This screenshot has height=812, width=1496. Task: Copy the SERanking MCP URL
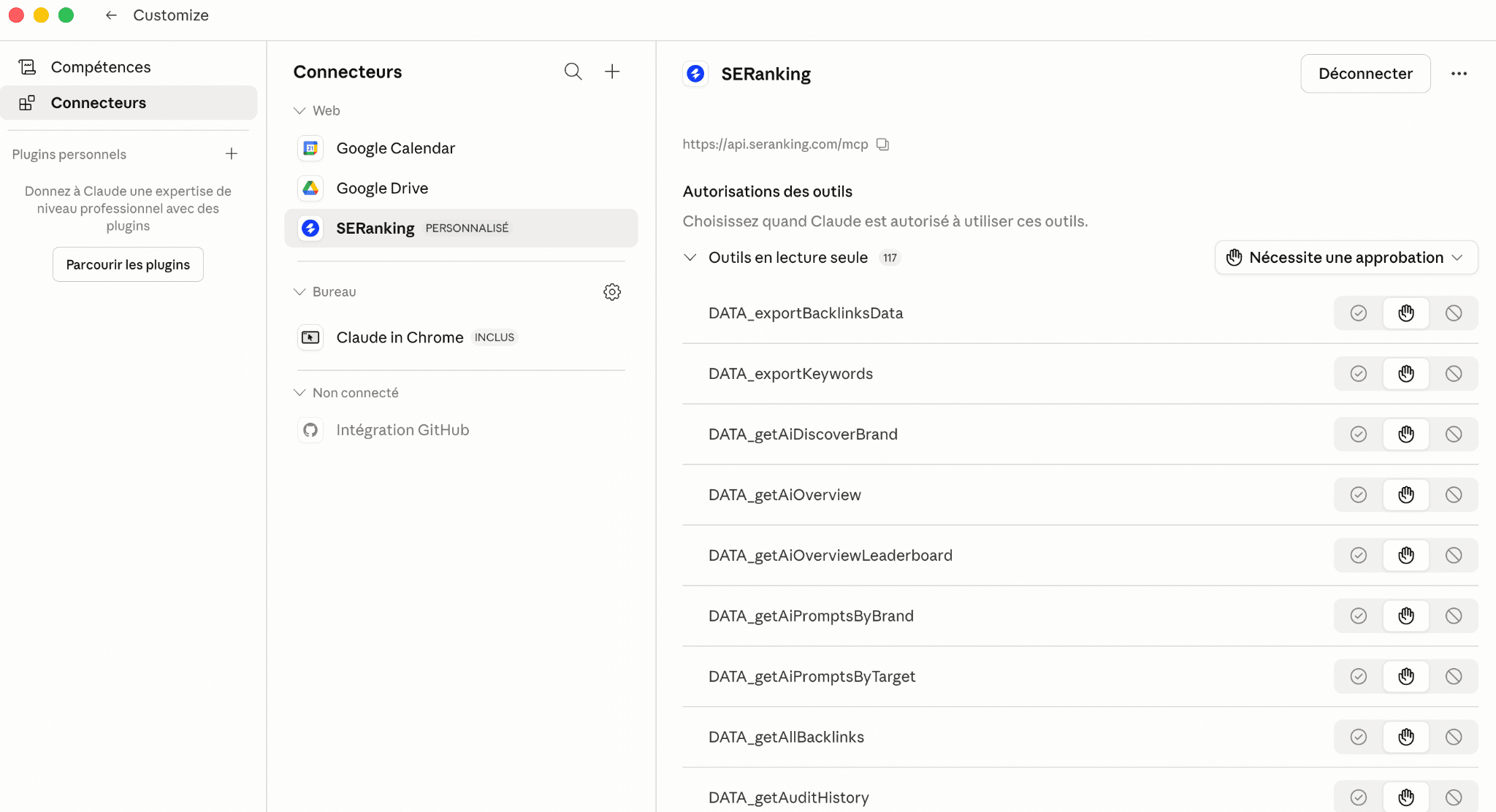(882, 145)
